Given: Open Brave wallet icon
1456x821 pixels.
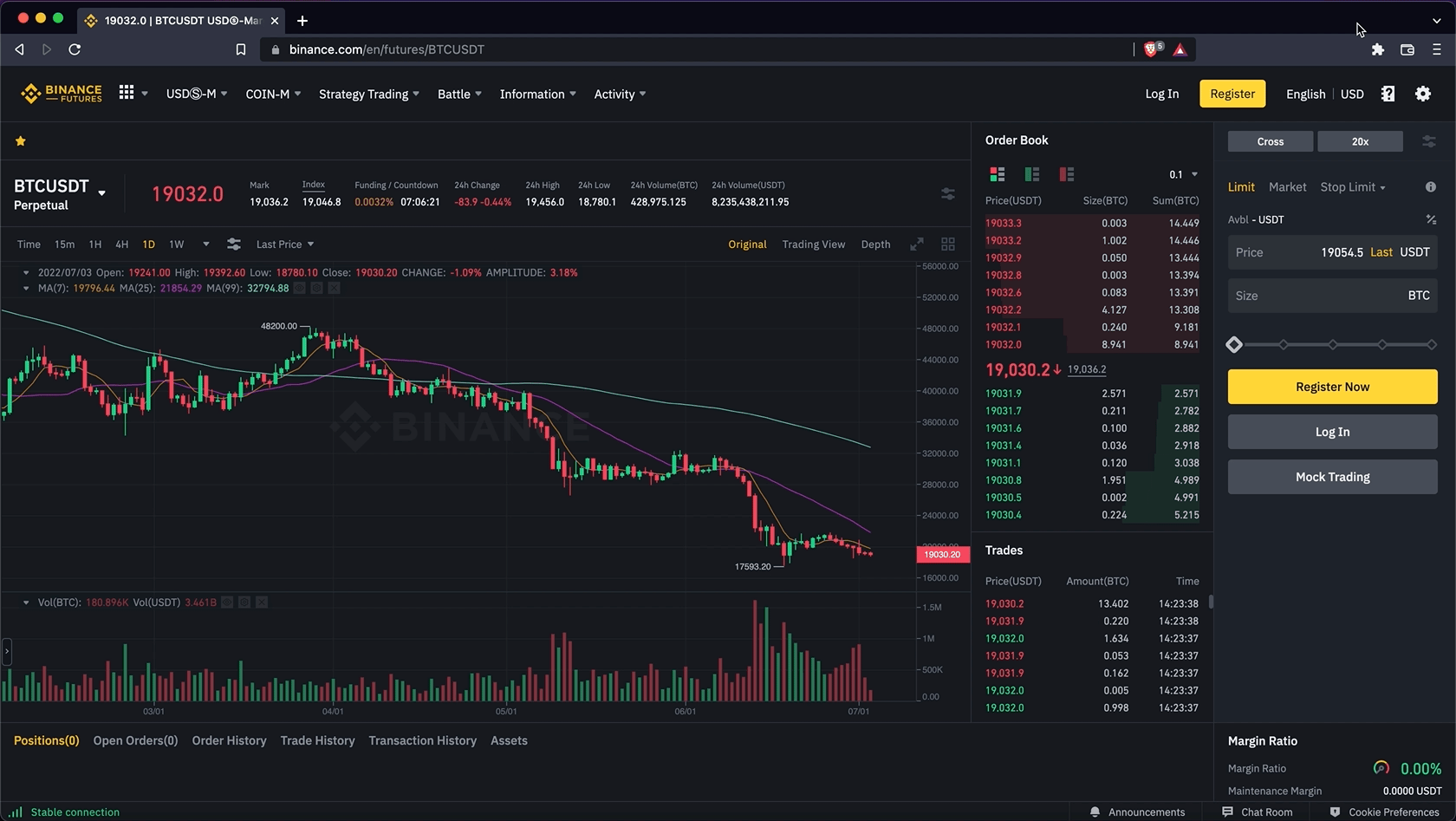Looking at the screenshot, I should coord(1407,49).
